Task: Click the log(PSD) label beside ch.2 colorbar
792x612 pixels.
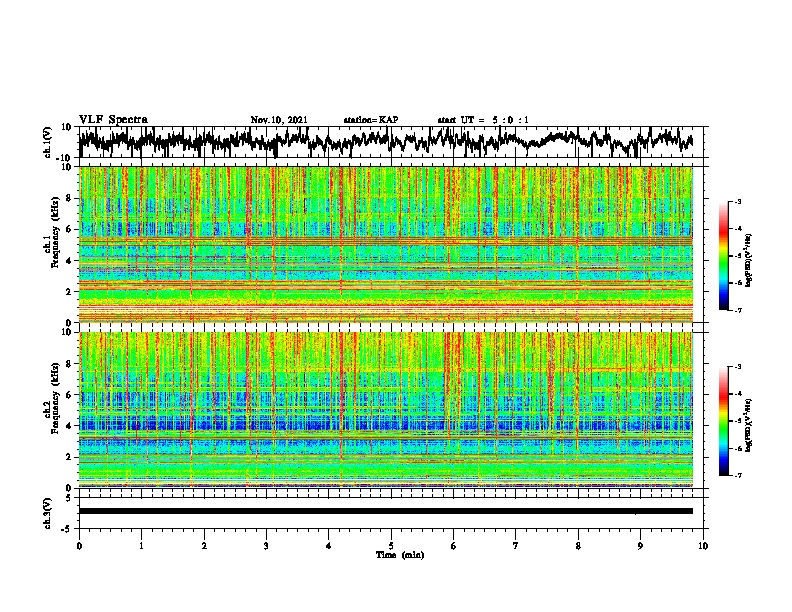Action: pos(749,425)
